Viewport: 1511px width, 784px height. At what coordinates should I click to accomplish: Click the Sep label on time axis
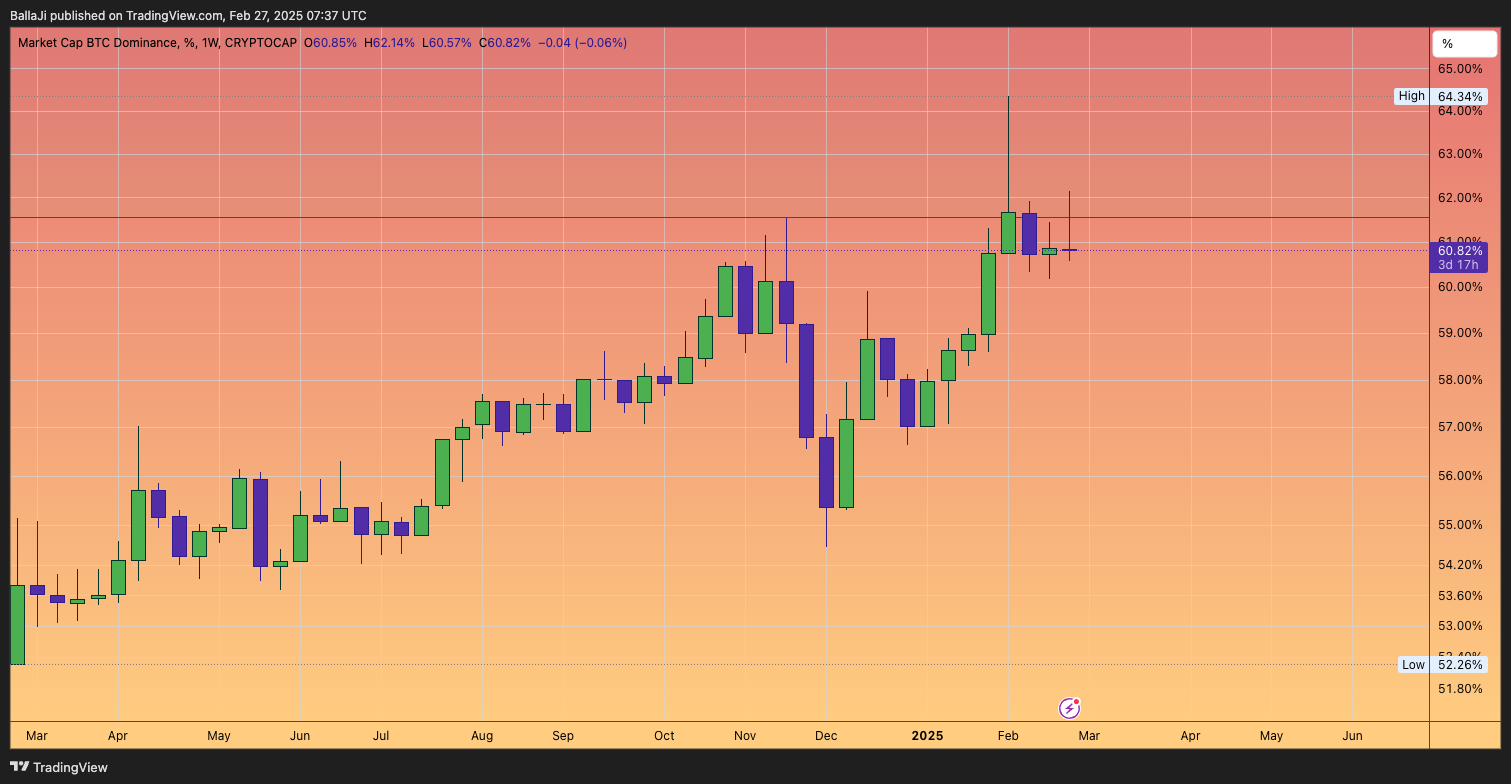tap(563, 736)
